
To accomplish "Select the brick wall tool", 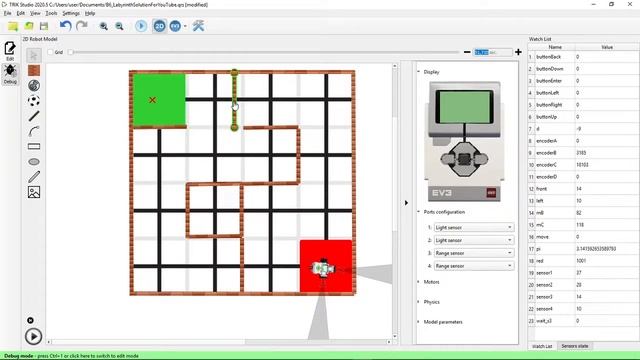I will click(x=34, y=70).
